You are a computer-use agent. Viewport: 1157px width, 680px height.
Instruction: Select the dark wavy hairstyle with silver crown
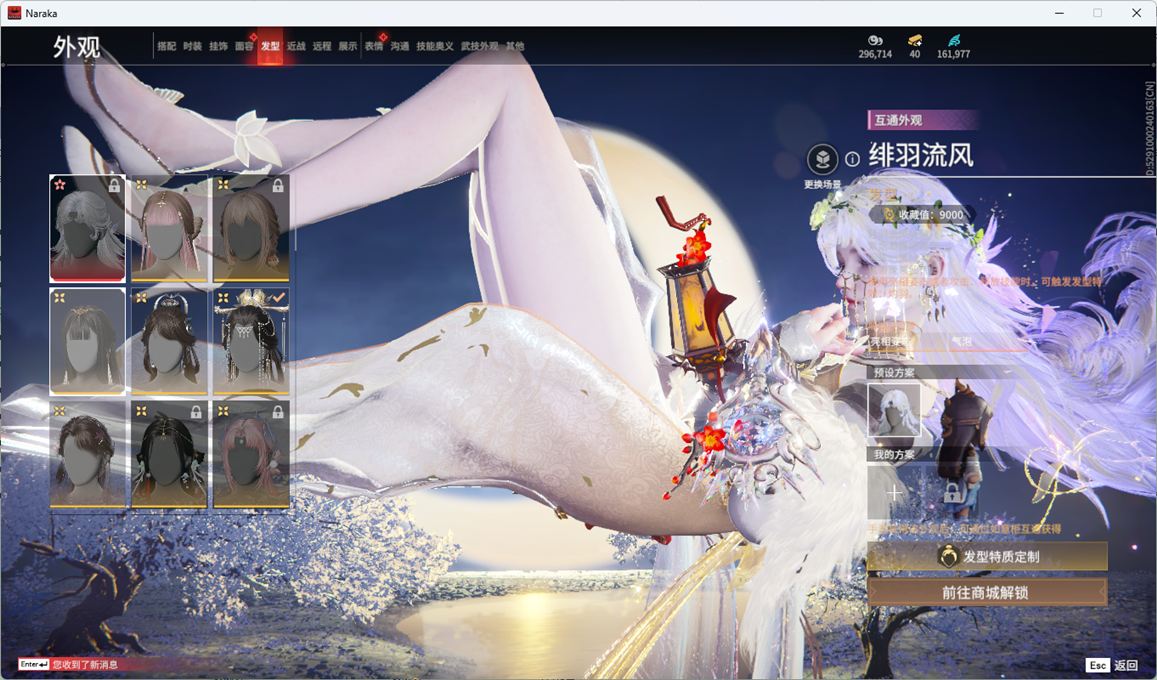169,341
